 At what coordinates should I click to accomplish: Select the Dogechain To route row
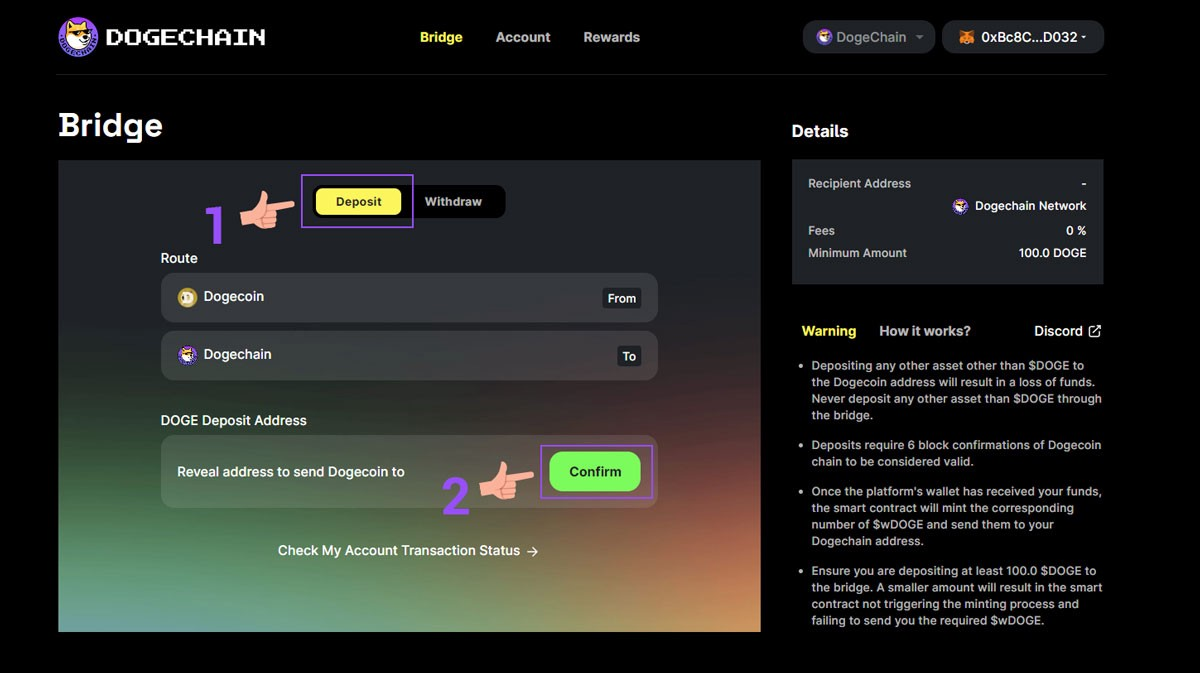pos(409,355)
